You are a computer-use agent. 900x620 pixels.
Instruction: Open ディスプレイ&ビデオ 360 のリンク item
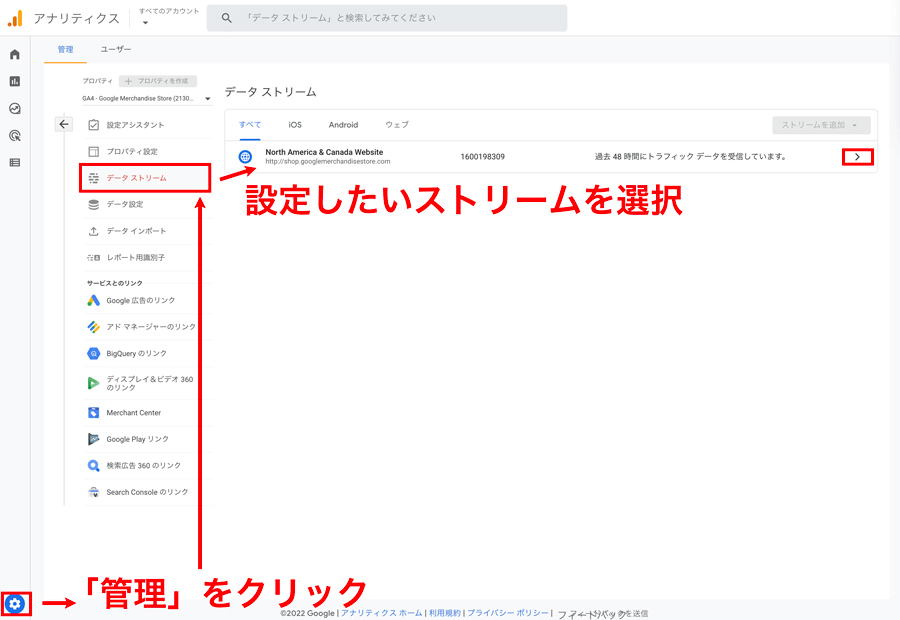(148, 383)
